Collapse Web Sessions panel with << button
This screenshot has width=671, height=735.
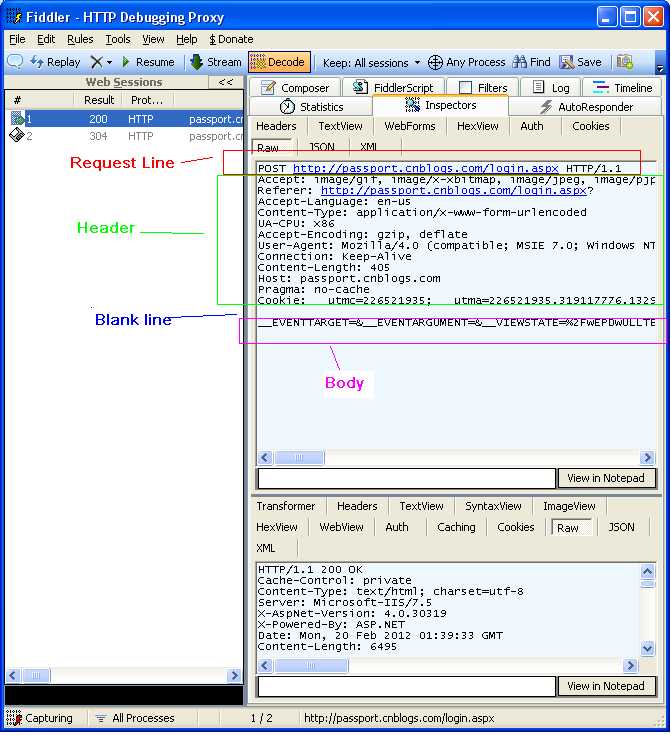226,82
